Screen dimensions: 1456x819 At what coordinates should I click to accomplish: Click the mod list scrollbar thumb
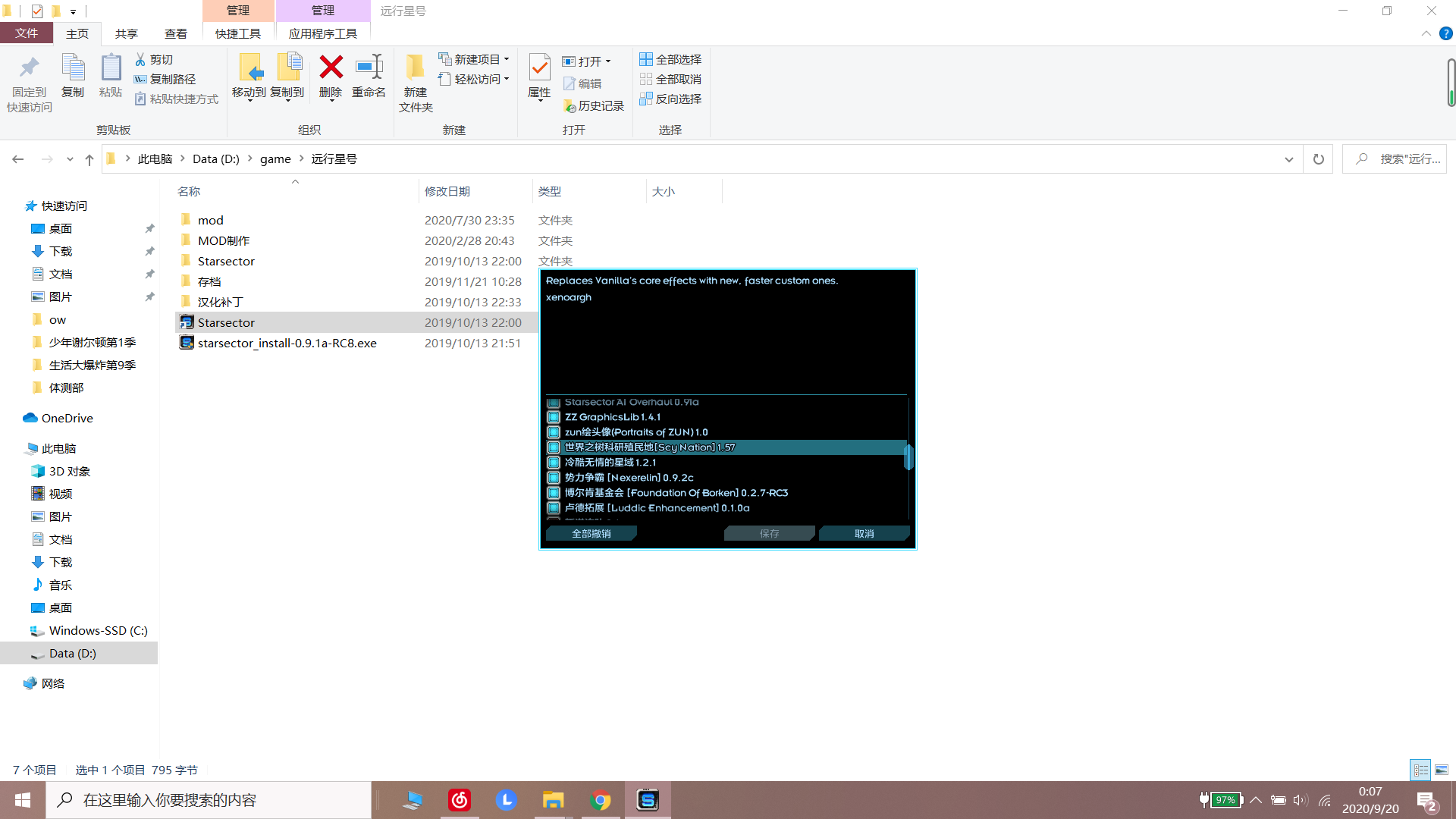908,457
